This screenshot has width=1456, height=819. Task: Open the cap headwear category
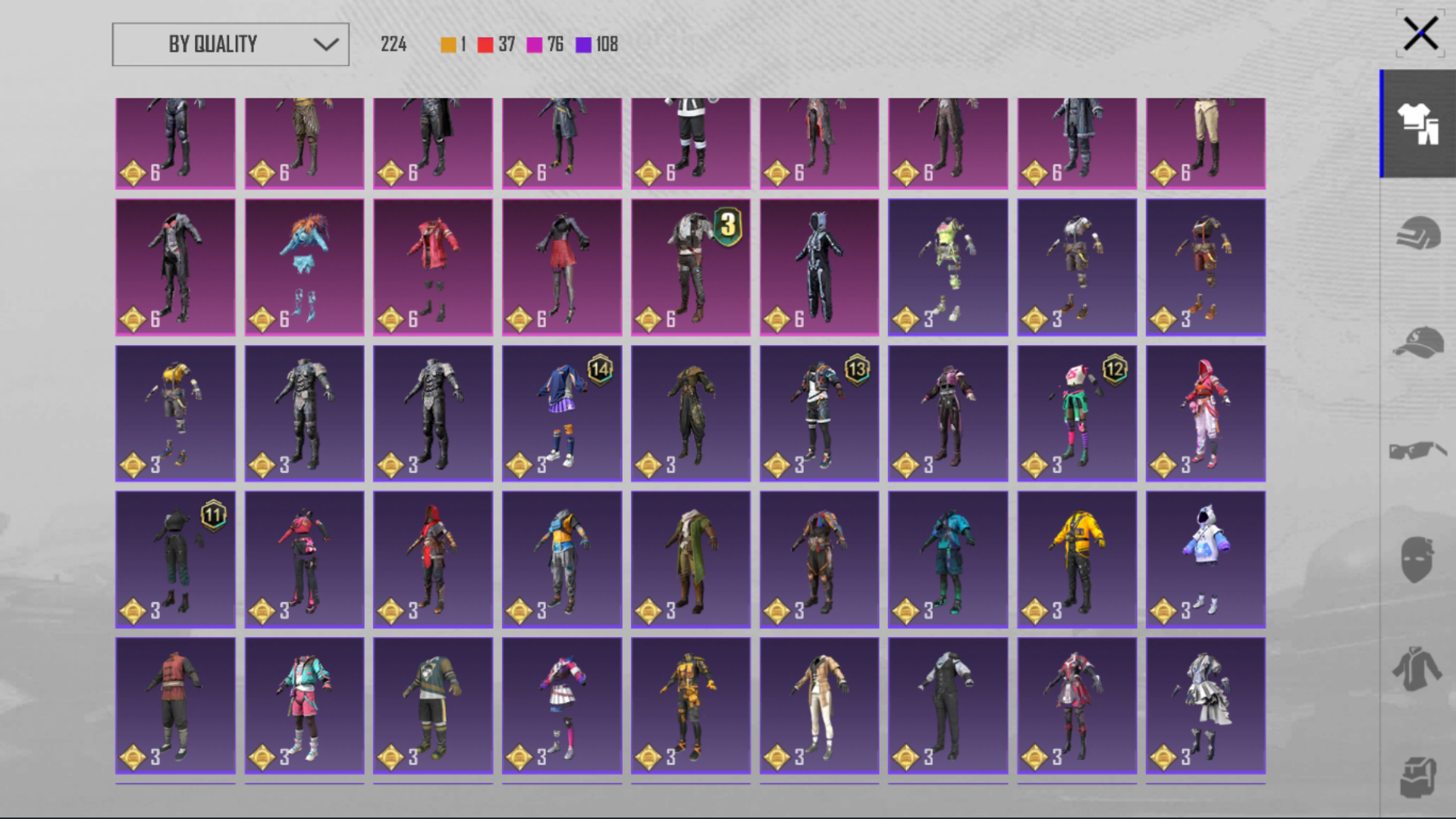1418,342
